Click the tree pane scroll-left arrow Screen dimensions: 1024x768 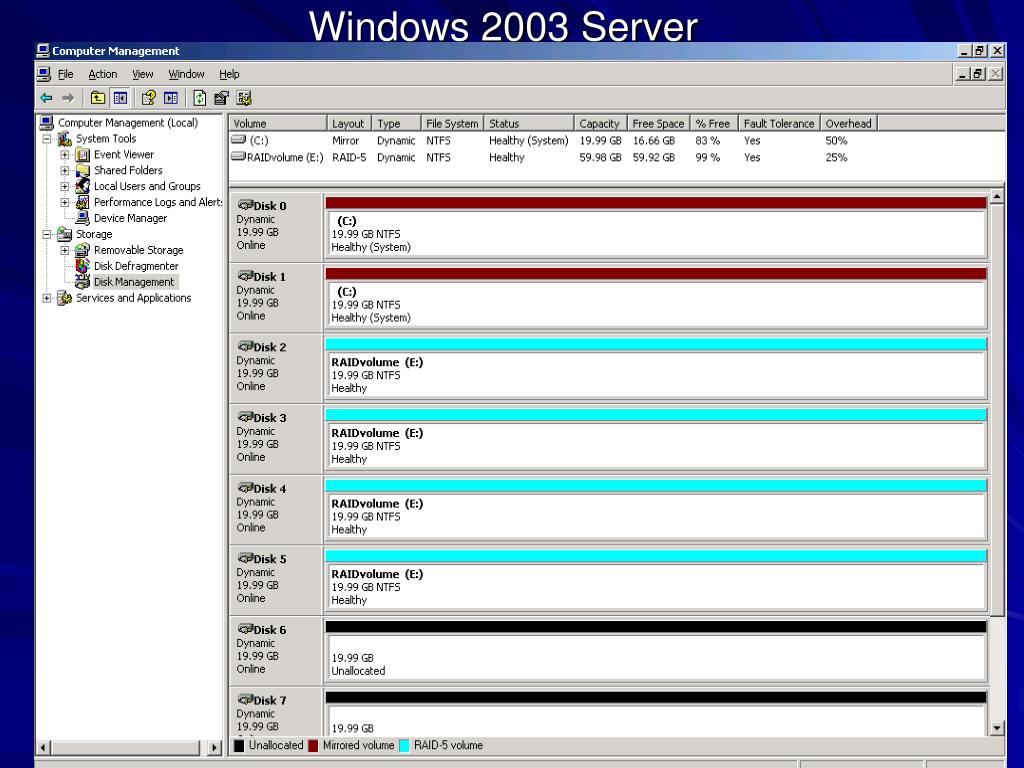pyautogui.click(x=44, y=747)
